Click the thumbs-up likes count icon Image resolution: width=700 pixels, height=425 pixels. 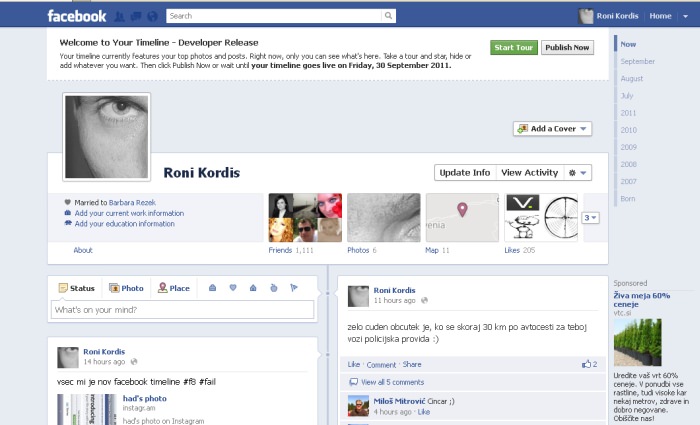tap(586, 364)
